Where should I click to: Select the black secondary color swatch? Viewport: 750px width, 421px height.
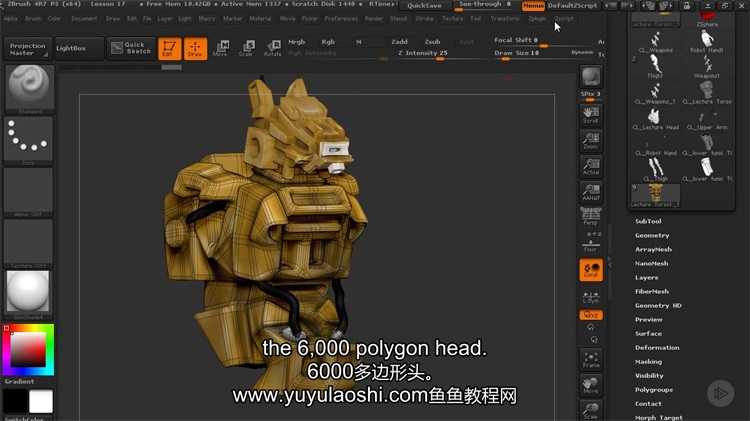point(15,401)
